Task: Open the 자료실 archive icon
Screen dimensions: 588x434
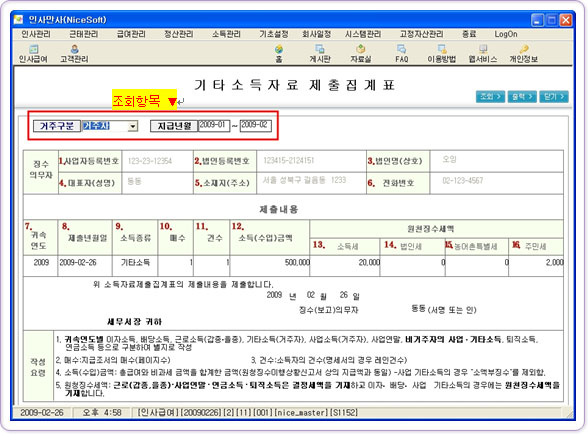Action: [360, 54]
